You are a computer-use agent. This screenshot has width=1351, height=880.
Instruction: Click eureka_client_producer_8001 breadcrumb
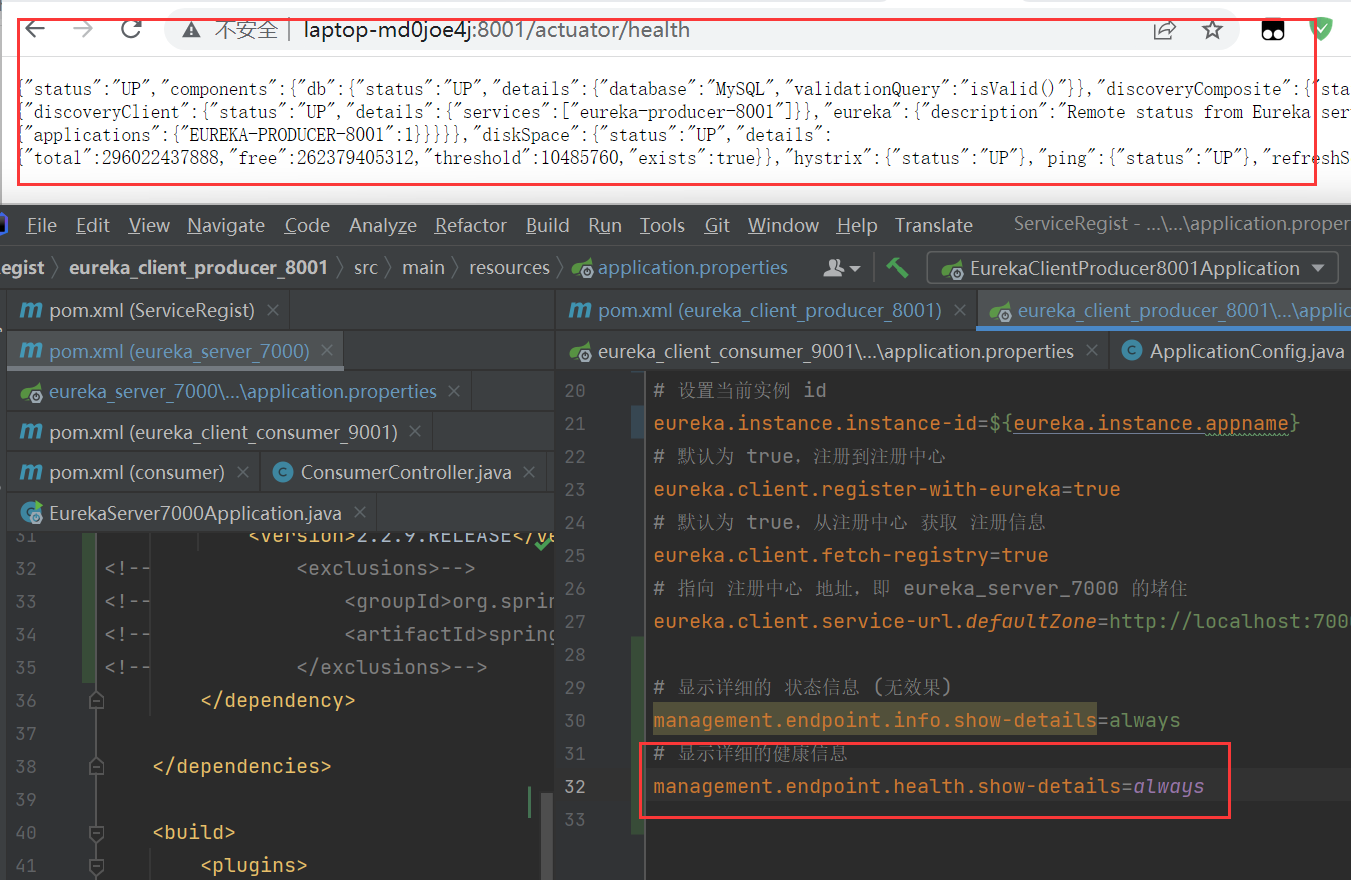pos(198,267)
